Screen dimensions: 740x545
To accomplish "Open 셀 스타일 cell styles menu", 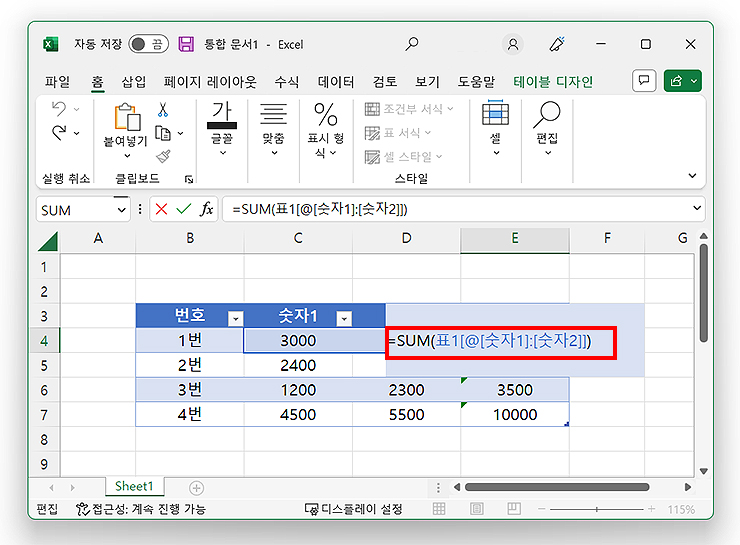I will pos(404,157).
